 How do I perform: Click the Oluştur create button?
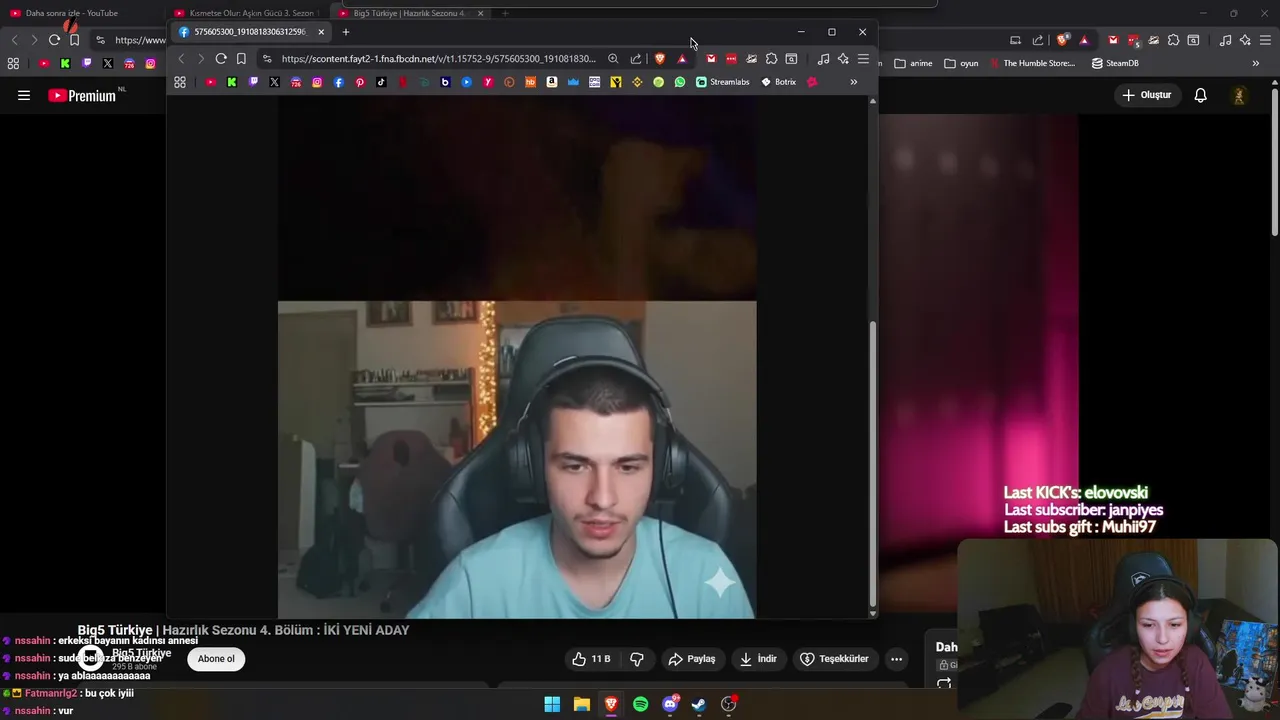point(1146,95)
